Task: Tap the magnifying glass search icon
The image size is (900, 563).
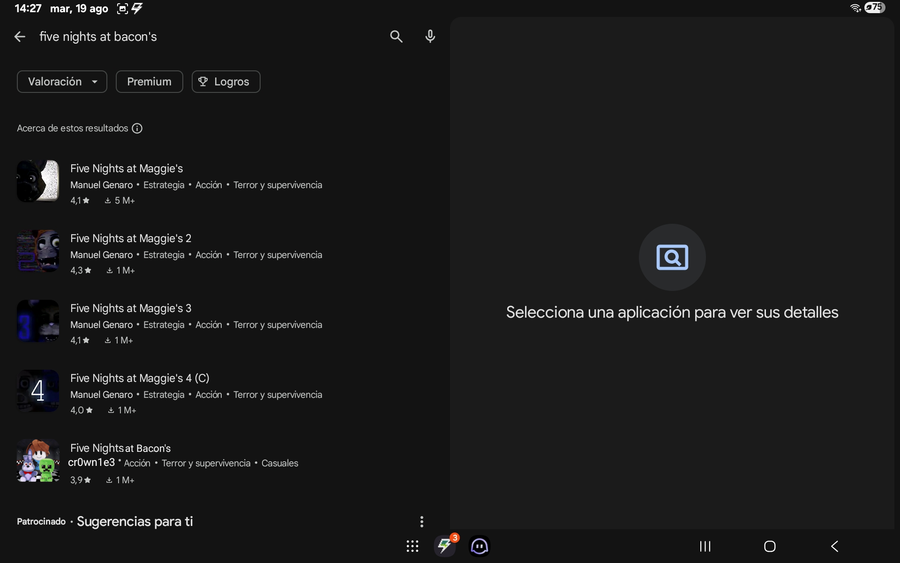Action: tap(396, 37)
